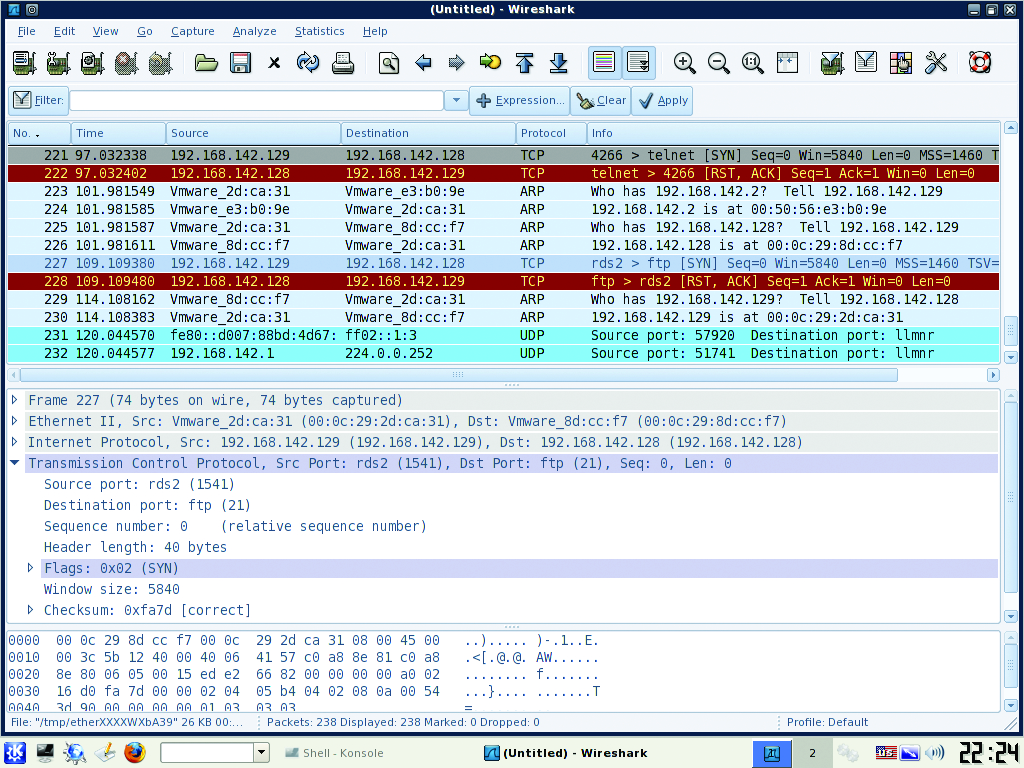Open a capture file with folder icon
Image resolution: width=1024 pixels, height=768 pixels.
206,63
